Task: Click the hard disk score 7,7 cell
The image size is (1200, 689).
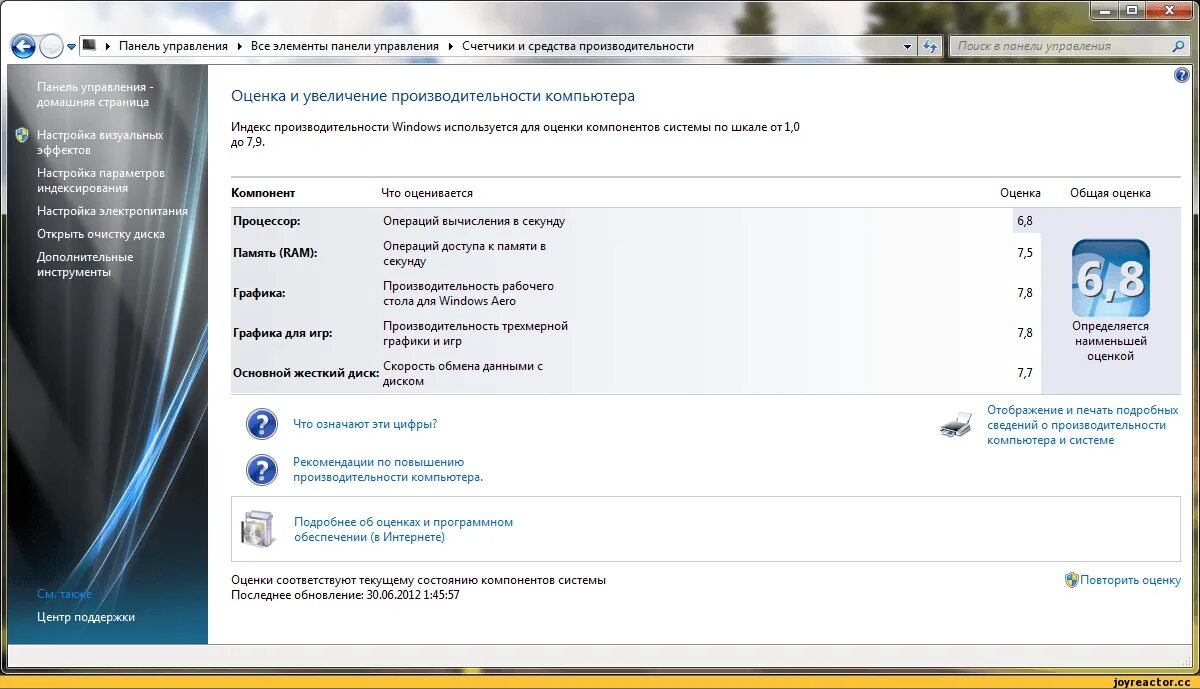Action: (x=1024, y=373)
